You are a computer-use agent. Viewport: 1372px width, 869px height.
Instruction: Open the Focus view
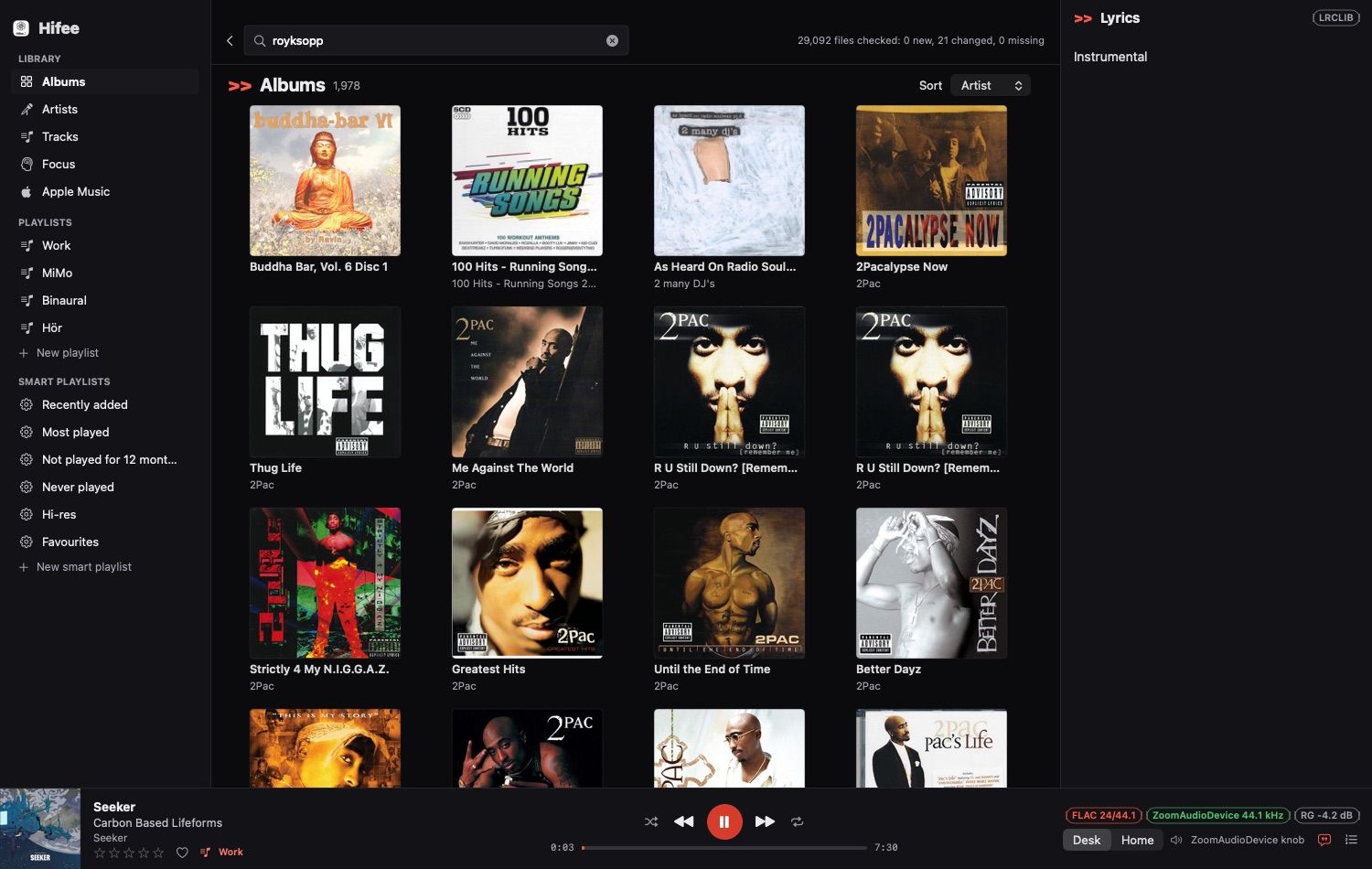tap(105, 164)
